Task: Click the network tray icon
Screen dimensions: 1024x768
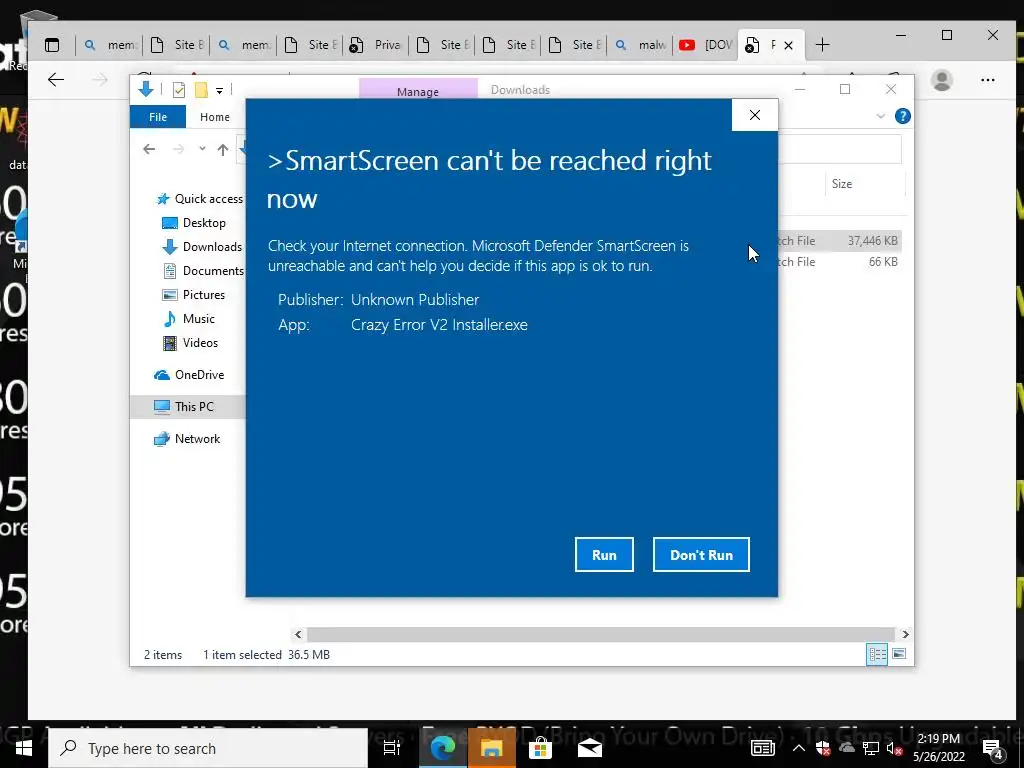Action: 871,748
